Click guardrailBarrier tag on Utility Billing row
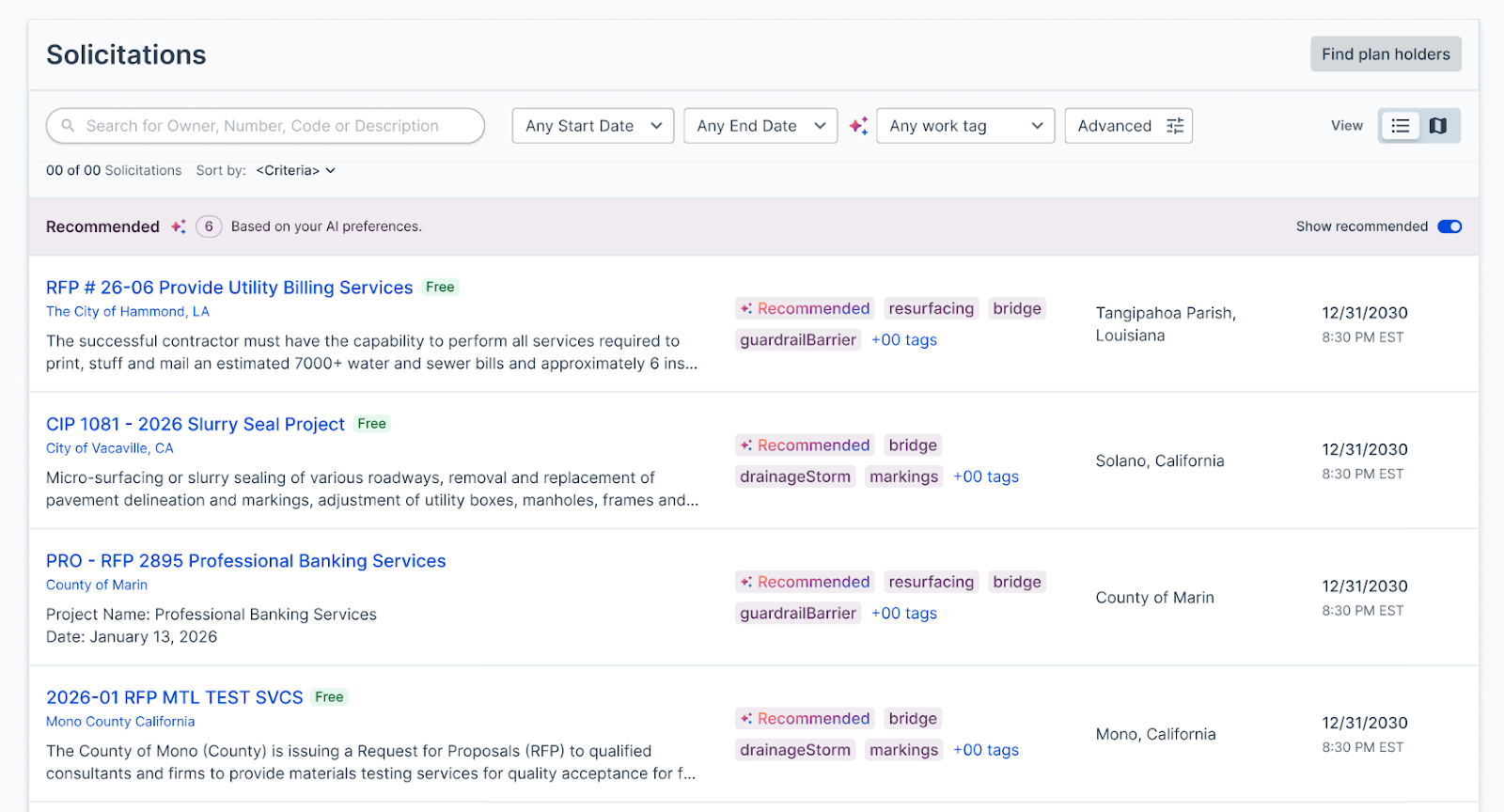1504x812 pixels. point(798,340)
